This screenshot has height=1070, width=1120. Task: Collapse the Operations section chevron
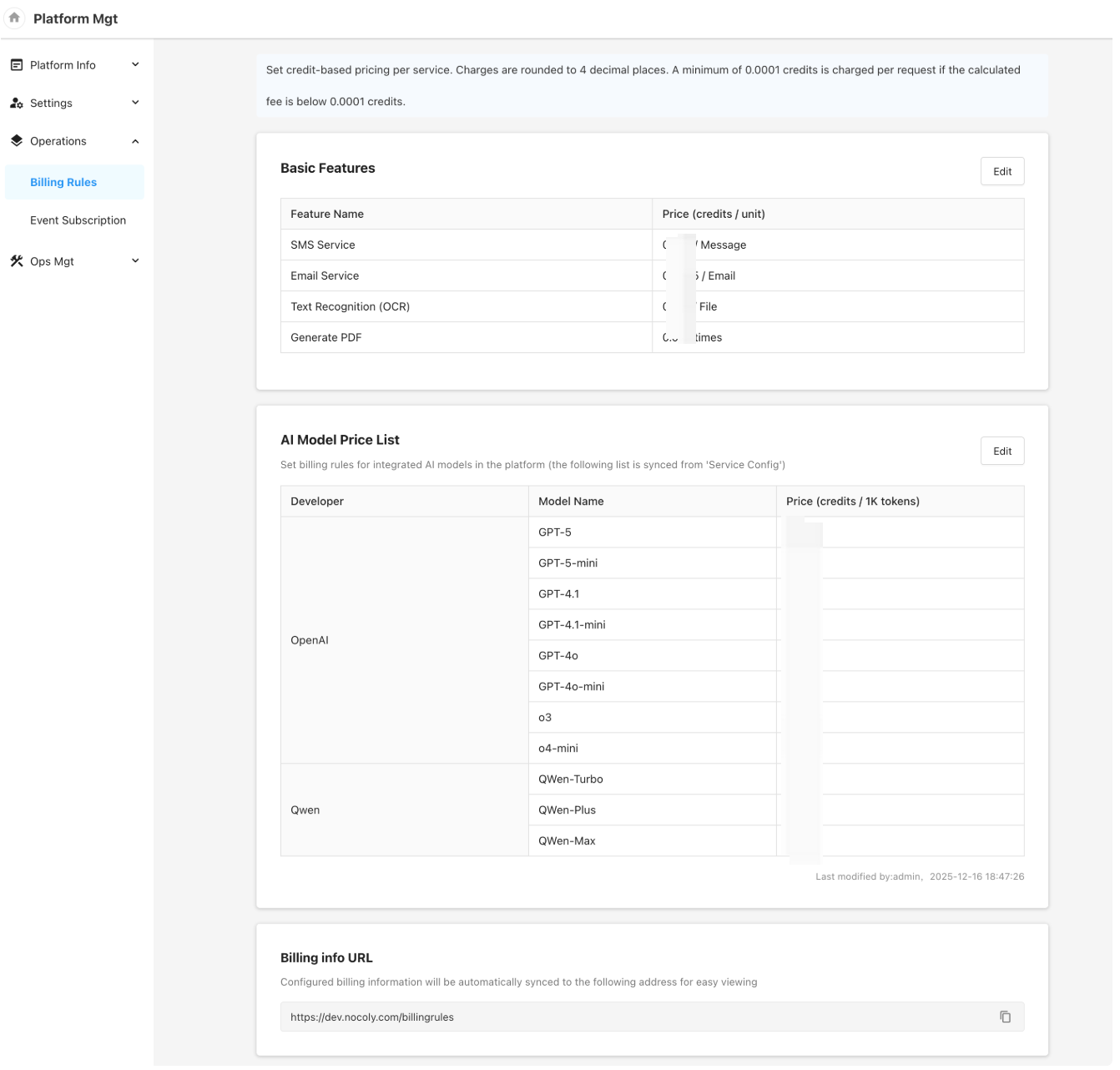point(135,141)
